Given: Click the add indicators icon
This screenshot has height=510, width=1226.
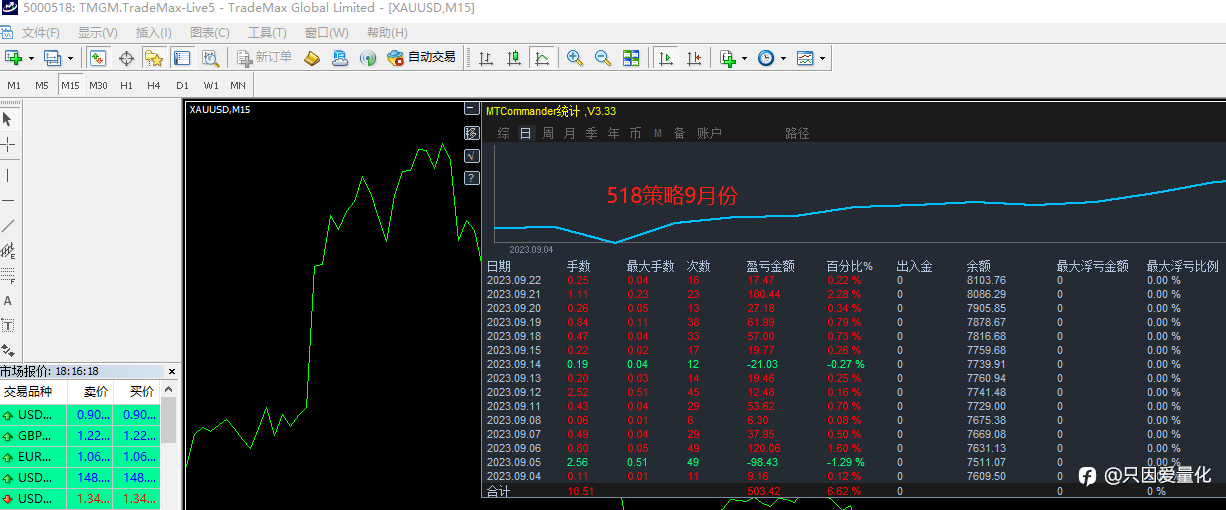Looking at the screenshot, I should [x=728, y=58].
